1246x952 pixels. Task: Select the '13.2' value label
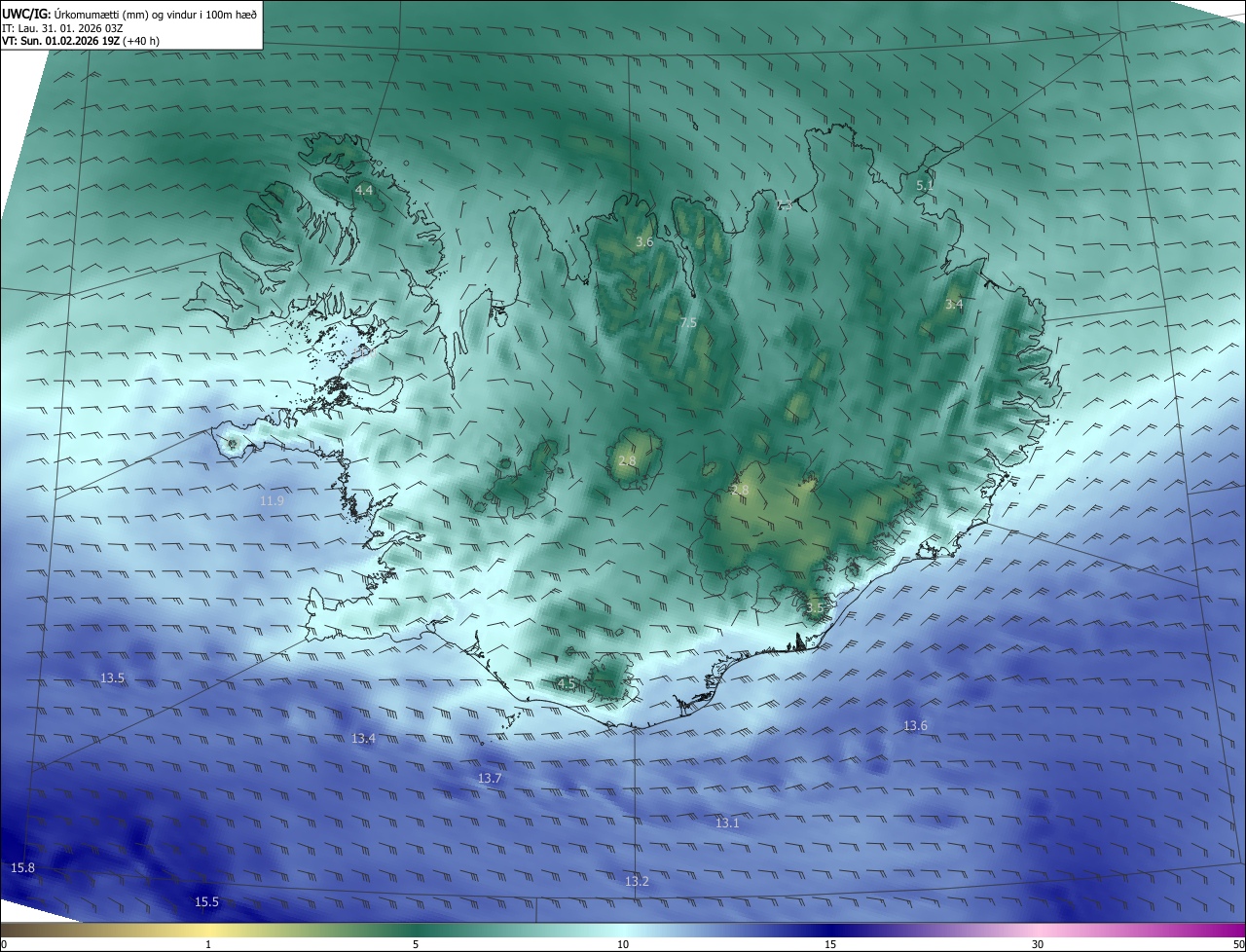(x=637, y=881)
